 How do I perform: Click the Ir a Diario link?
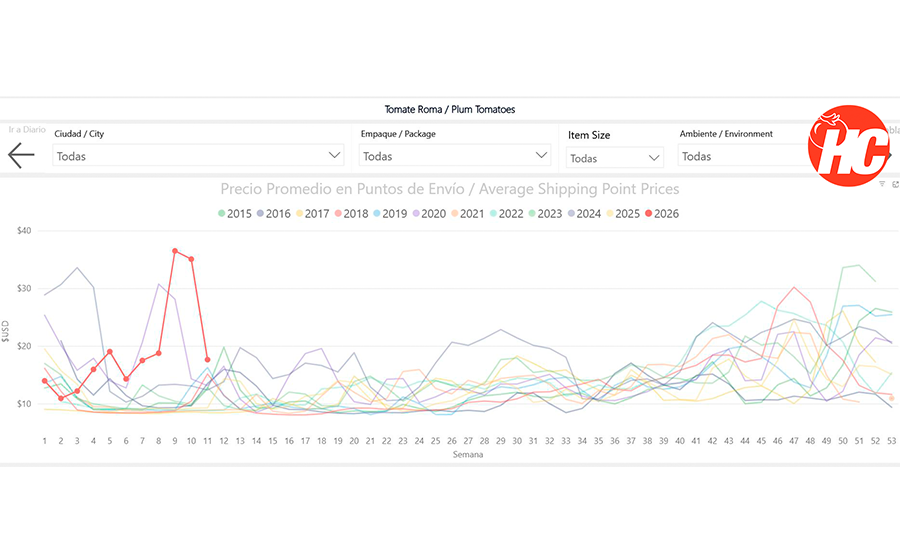coord(27,129)
